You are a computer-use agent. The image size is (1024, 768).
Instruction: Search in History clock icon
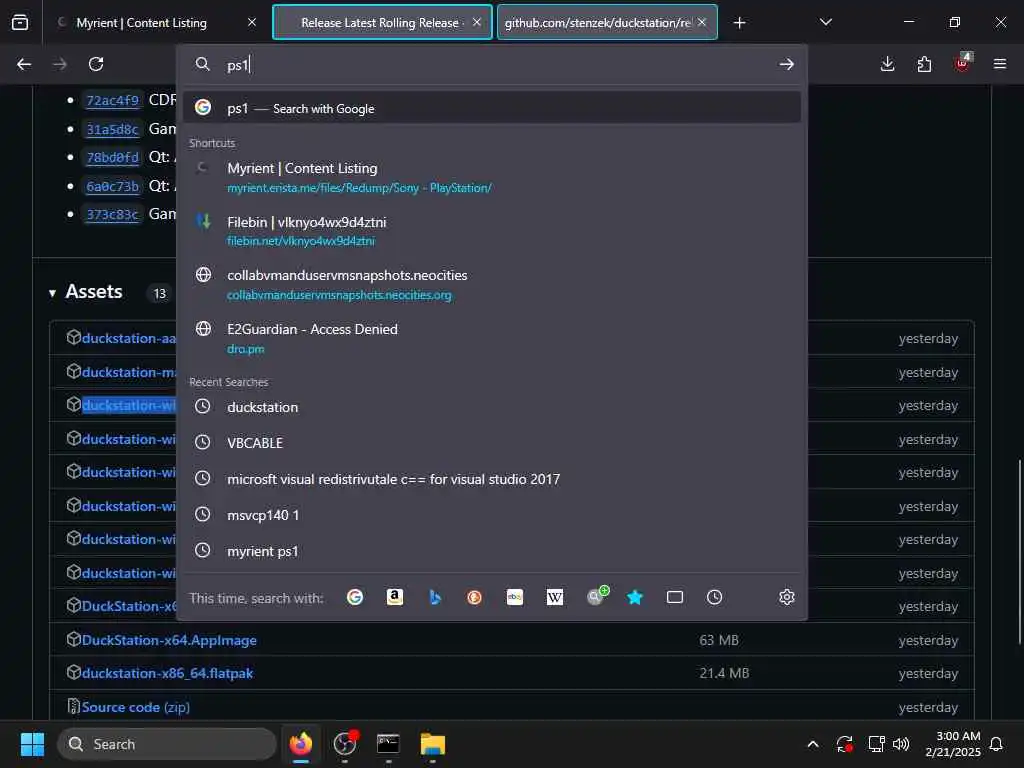pyautogui.click(x=714, y=597)
